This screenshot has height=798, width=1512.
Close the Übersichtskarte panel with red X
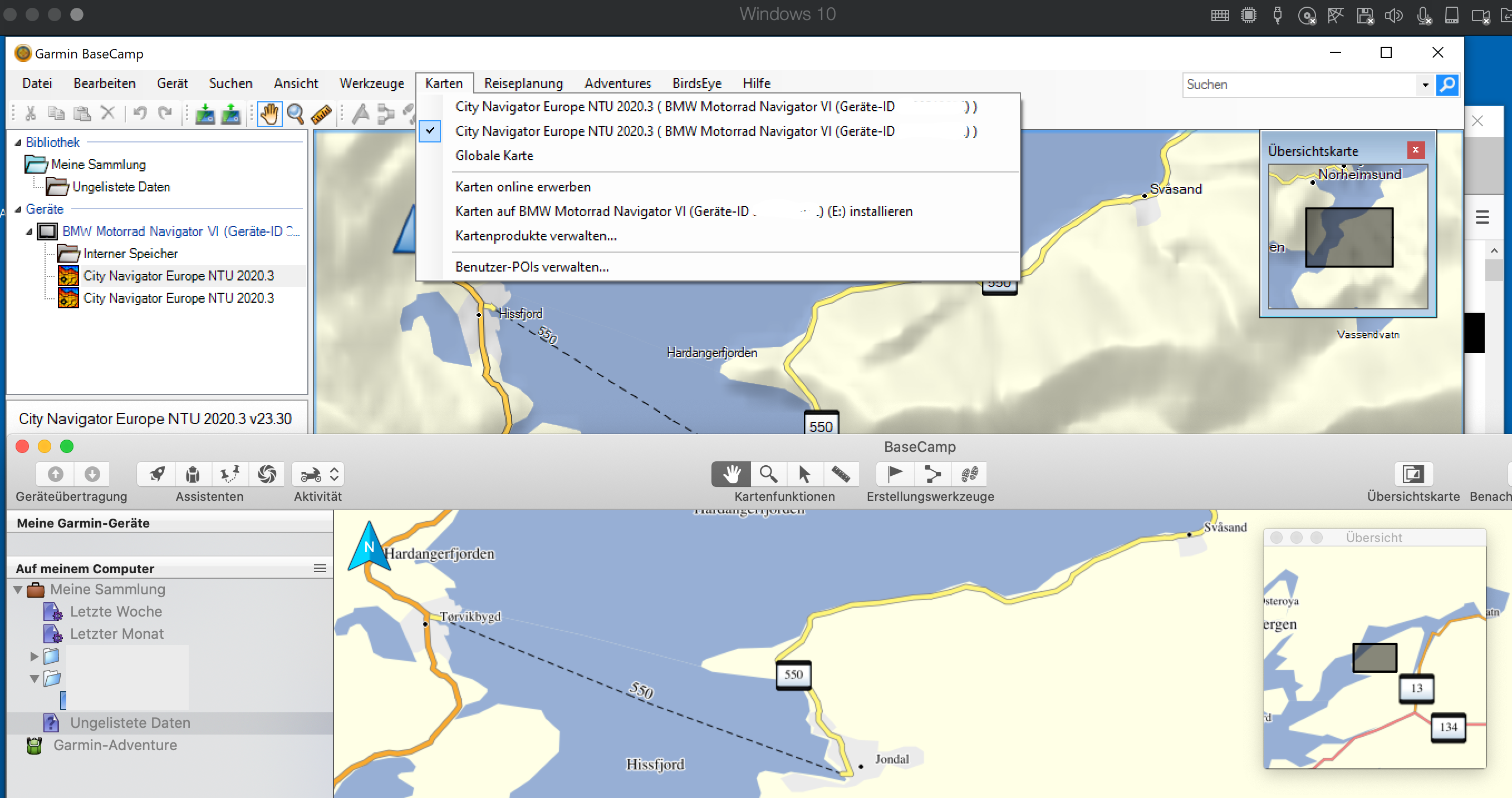1416,150
